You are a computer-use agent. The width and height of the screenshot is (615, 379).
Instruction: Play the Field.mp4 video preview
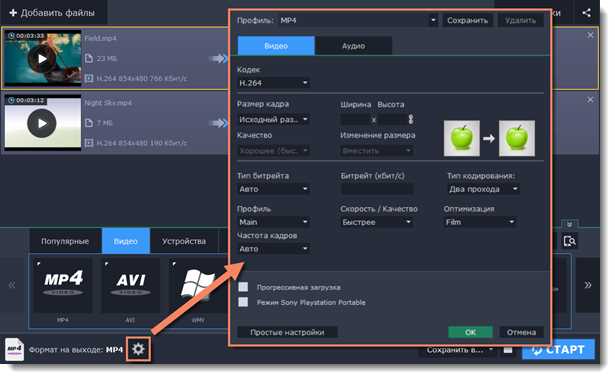point(42,58)
